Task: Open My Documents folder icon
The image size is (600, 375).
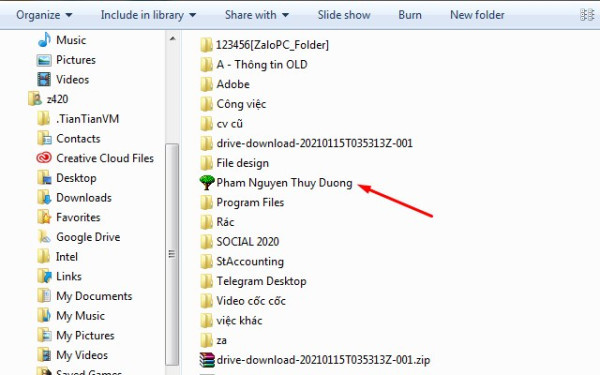Action: [x=44, y=296]
